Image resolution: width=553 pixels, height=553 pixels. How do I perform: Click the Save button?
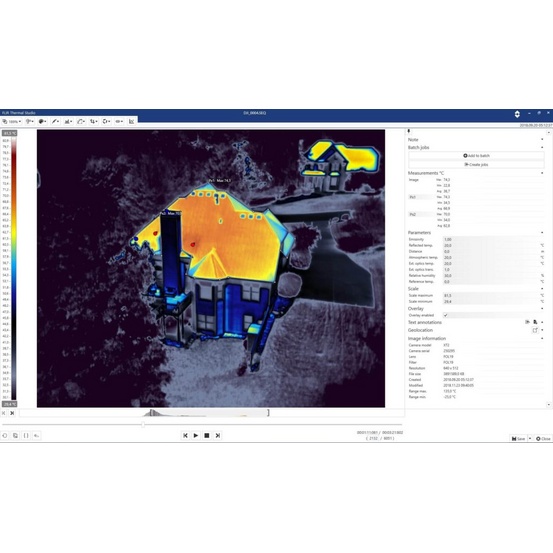(518, 439)
